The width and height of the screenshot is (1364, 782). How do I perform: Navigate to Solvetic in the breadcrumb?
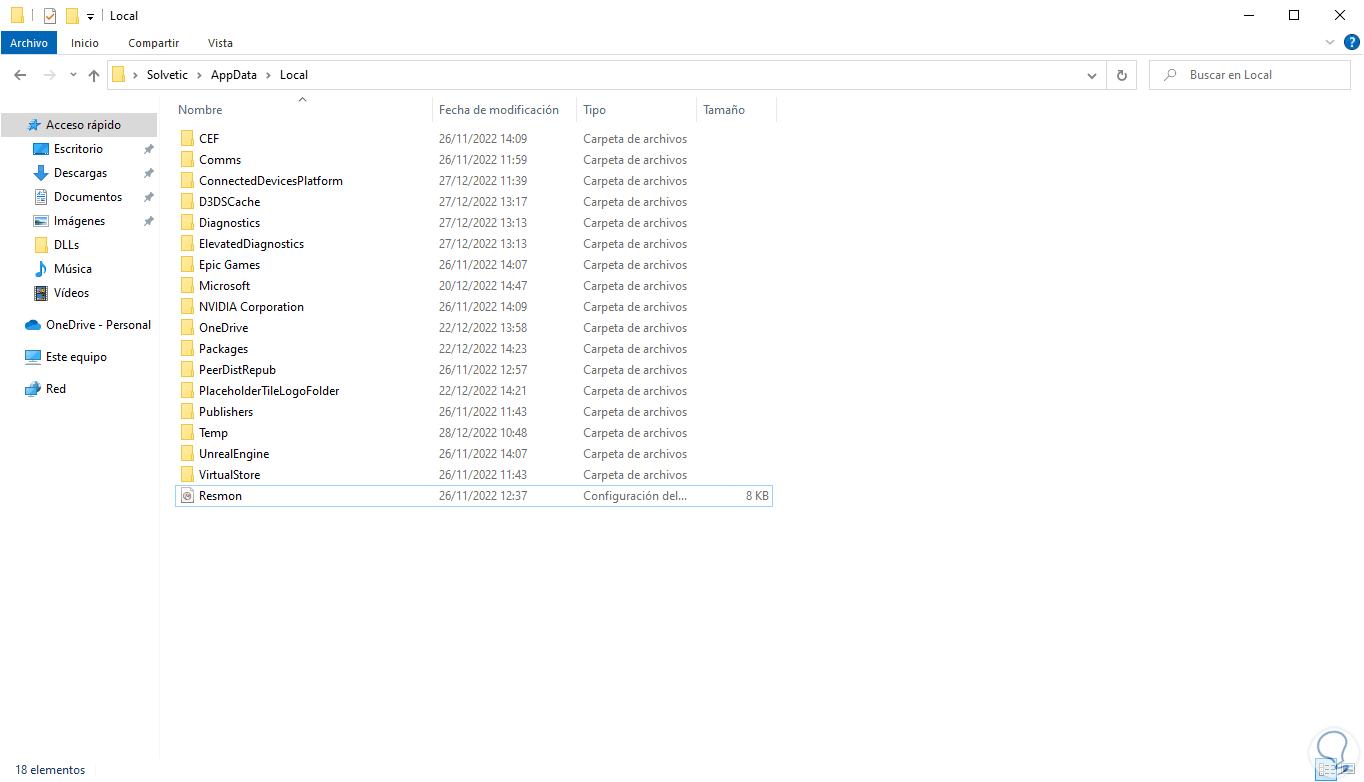[x=167, y=75]
